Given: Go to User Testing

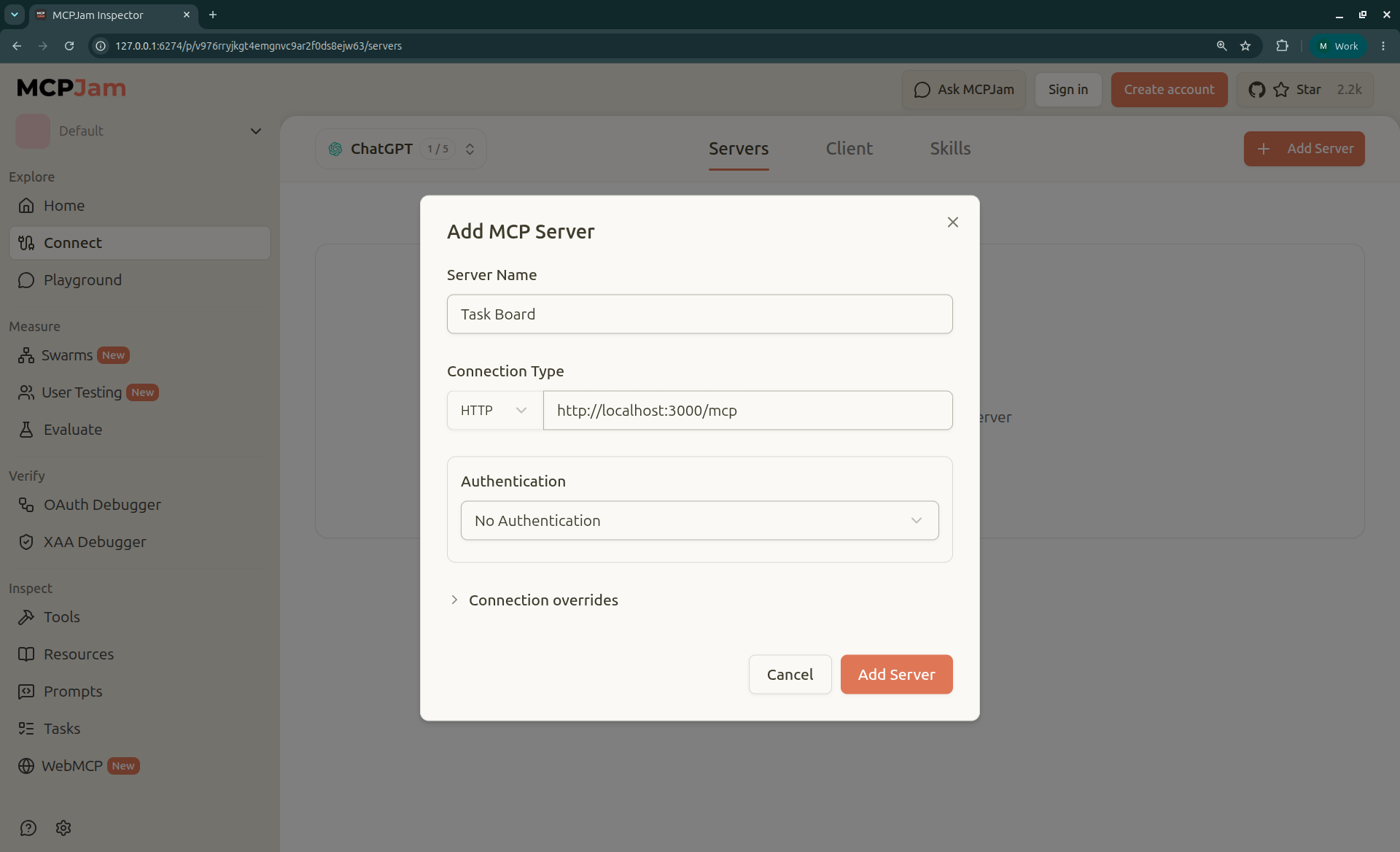Looking at the screenshot, I should point(140,392).
